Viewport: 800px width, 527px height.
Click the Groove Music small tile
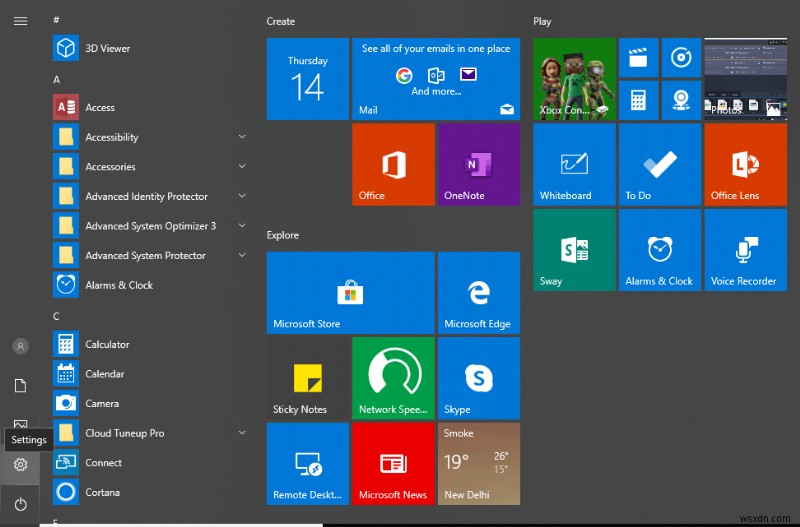pos(681,57)
